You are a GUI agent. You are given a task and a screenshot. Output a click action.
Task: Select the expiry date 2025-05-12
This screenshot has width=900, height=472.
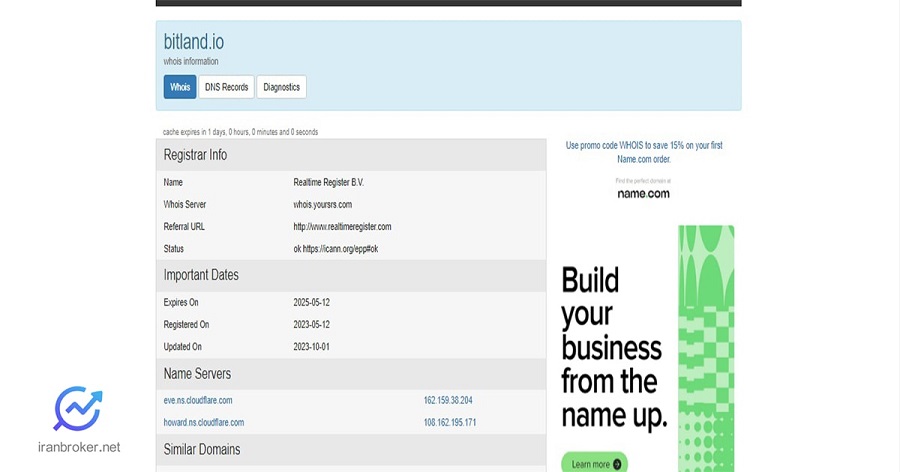point(312,302)
